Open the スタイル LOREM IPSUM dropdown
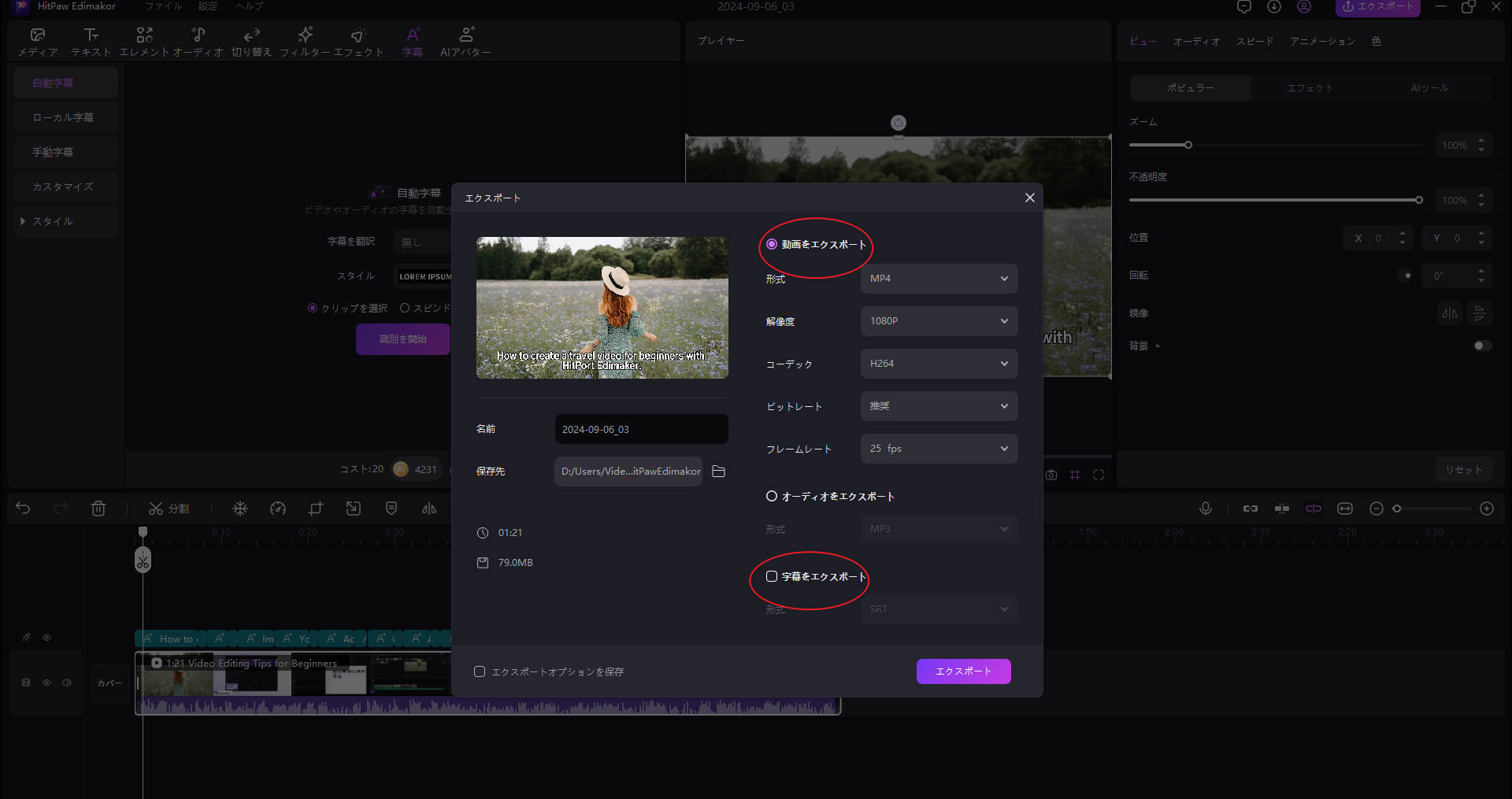1512x799 pixels. point(423,276)
